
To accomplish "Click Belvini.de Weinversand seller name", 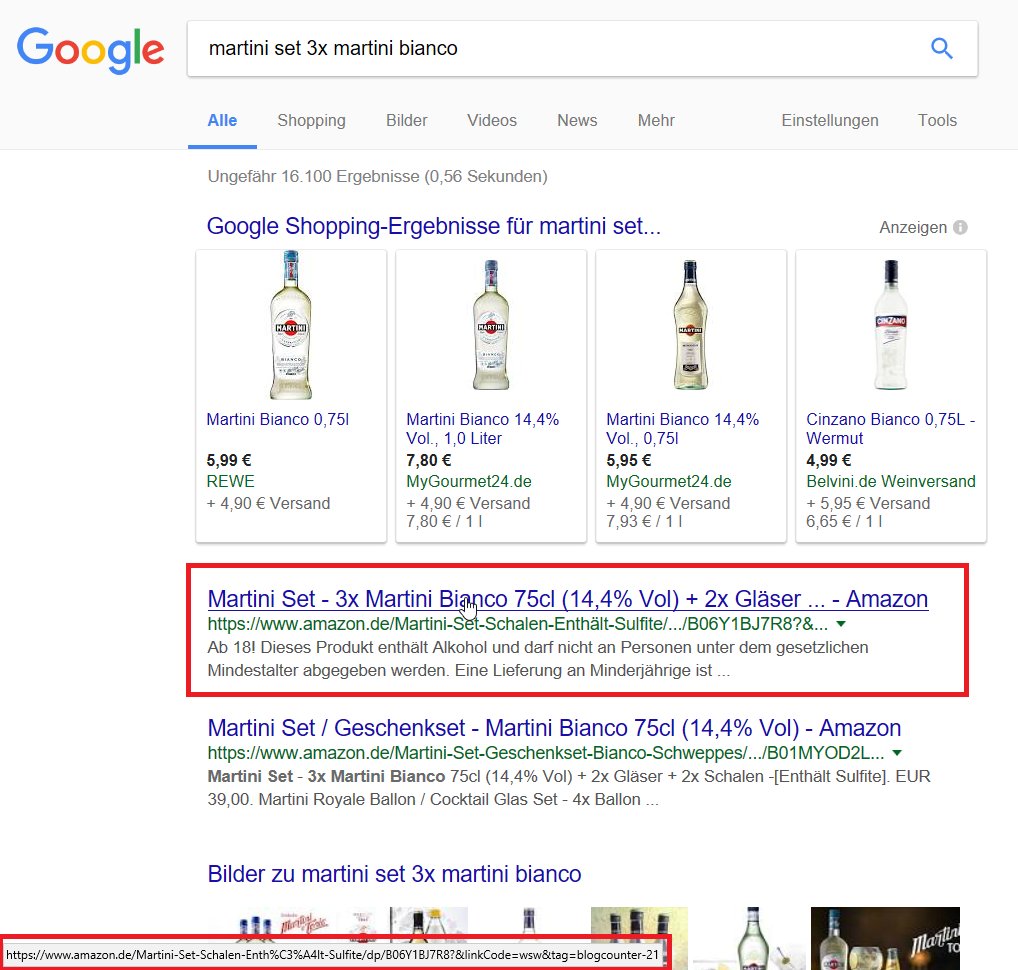I will tap(891, 481).
